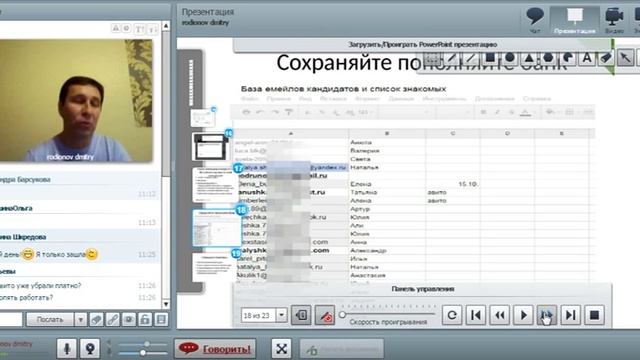Click spreadsheet cell 'Татьяна'

363,192
